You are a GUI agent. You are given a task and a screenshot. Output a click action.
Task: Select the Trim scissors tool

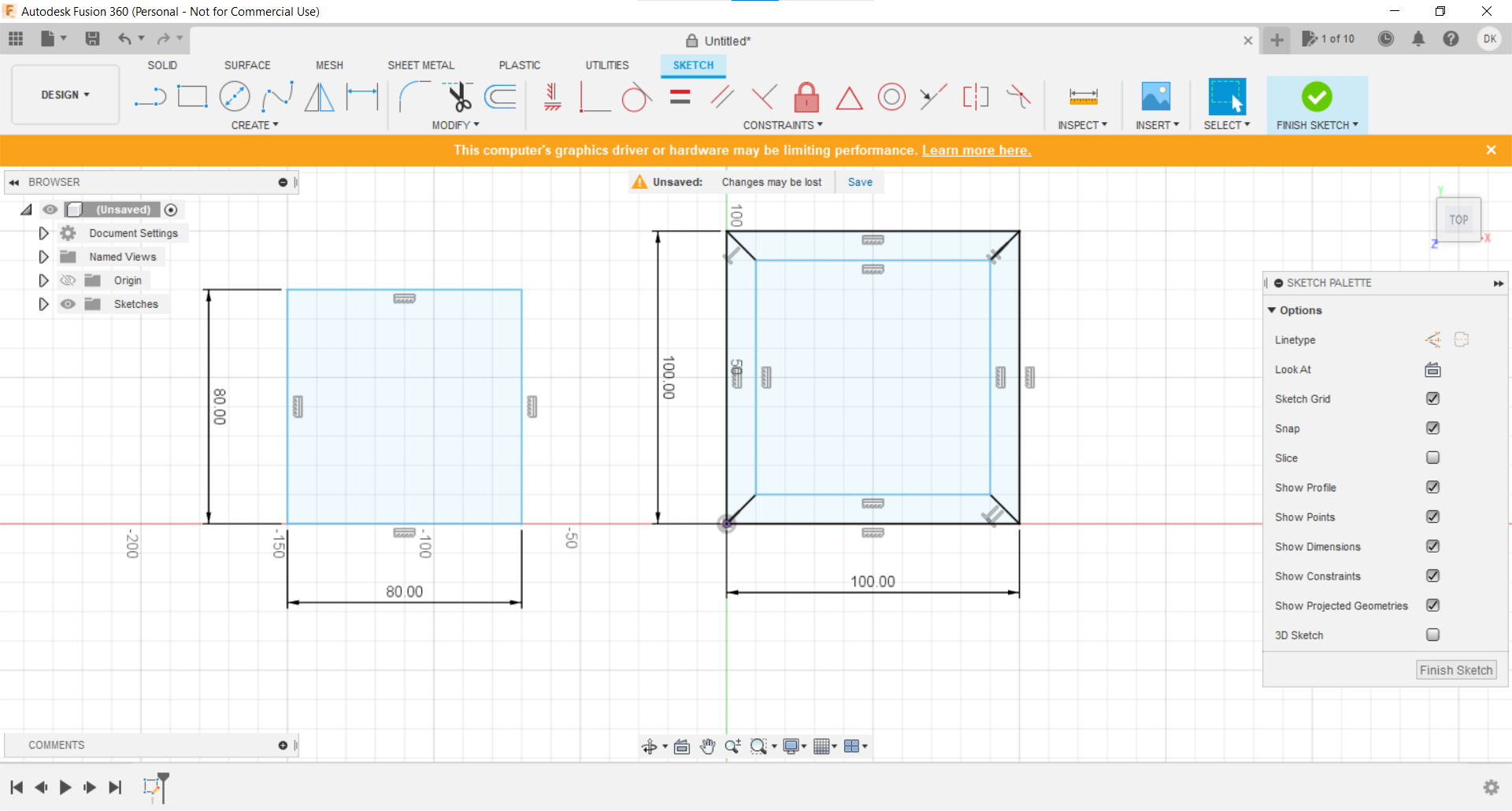click(x=458, y=97)
